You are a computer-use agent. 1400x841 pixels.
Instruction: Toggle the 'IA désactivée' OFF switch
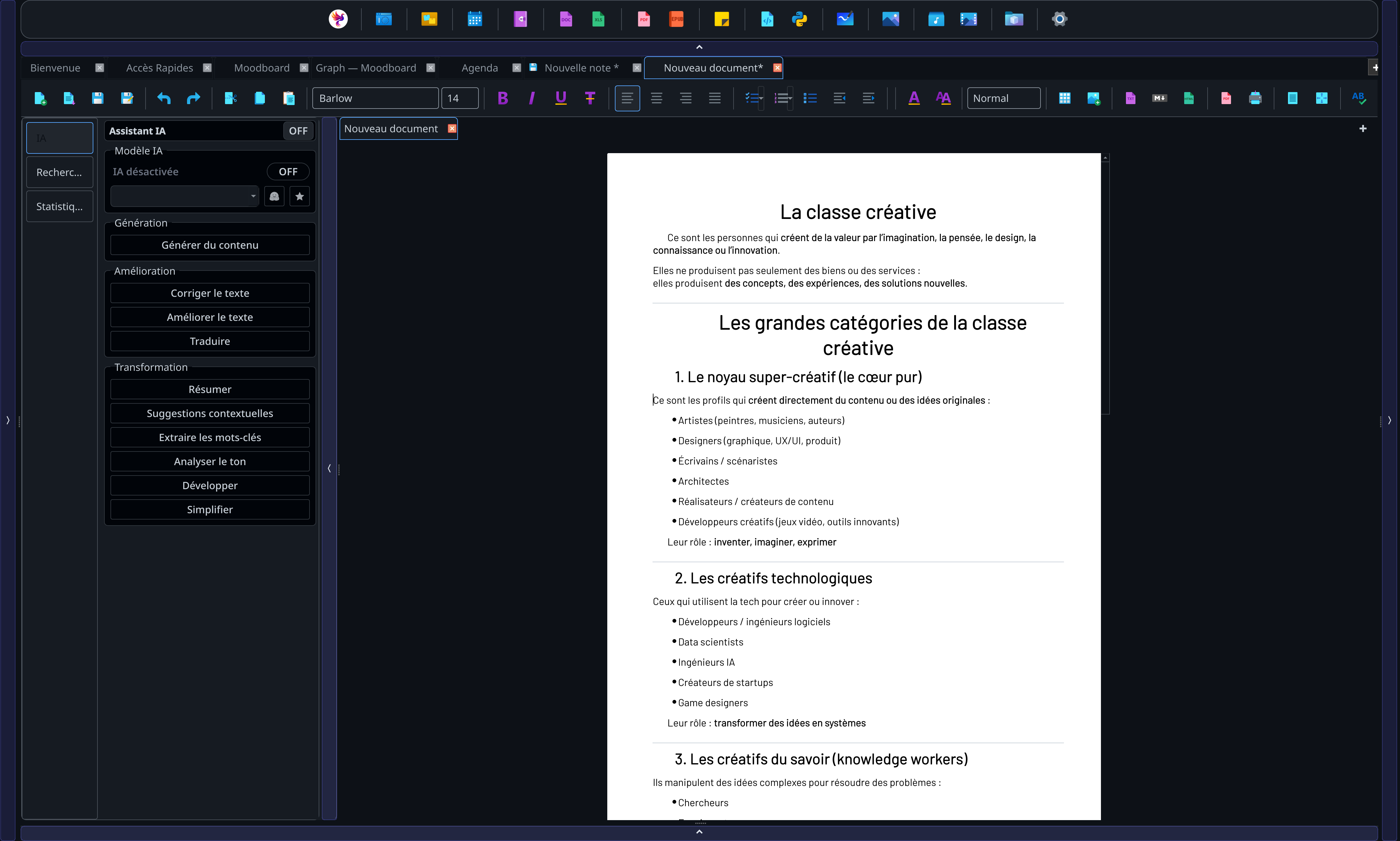(288, 172)
